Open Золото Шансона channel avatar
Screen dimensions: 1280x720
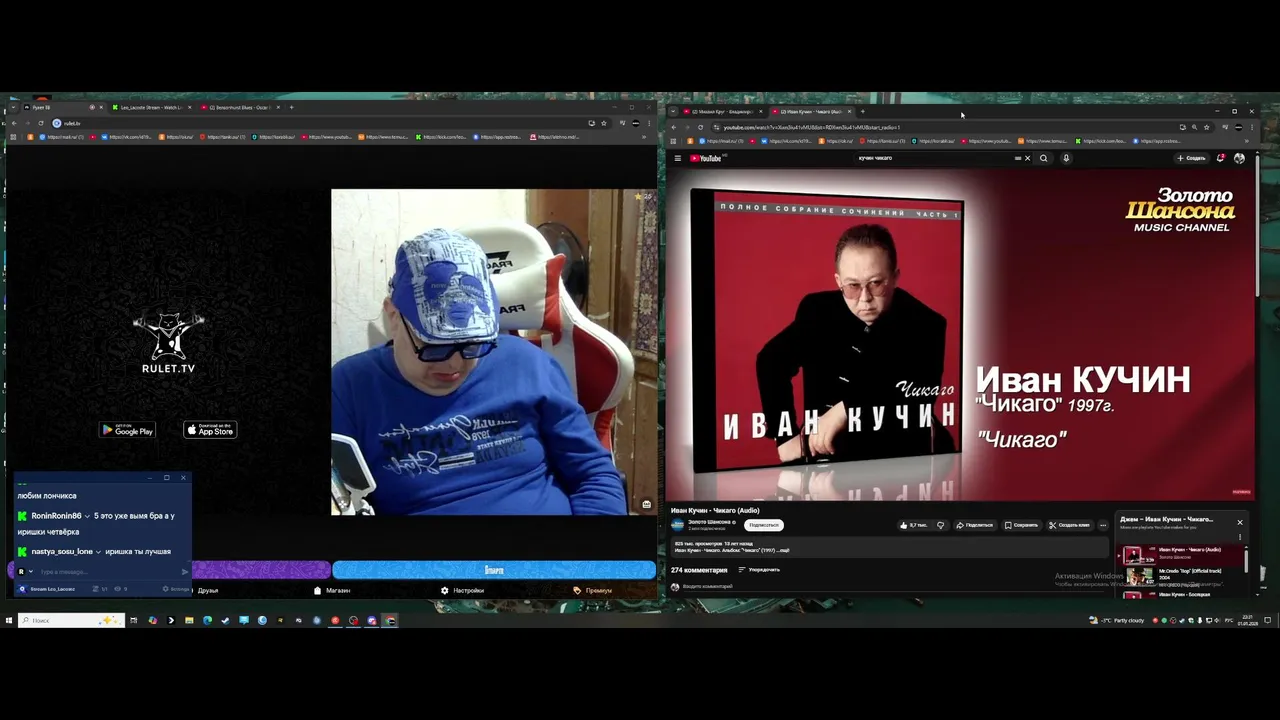[x=677, y=525]
